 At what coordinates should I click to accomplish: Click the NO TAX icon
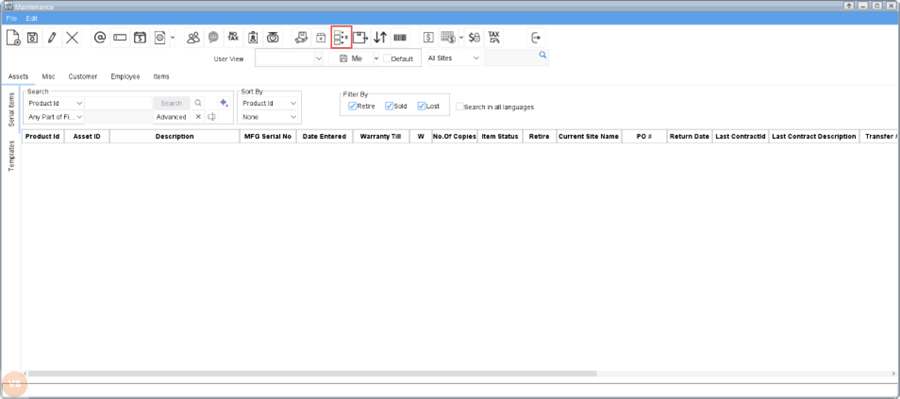232,37
